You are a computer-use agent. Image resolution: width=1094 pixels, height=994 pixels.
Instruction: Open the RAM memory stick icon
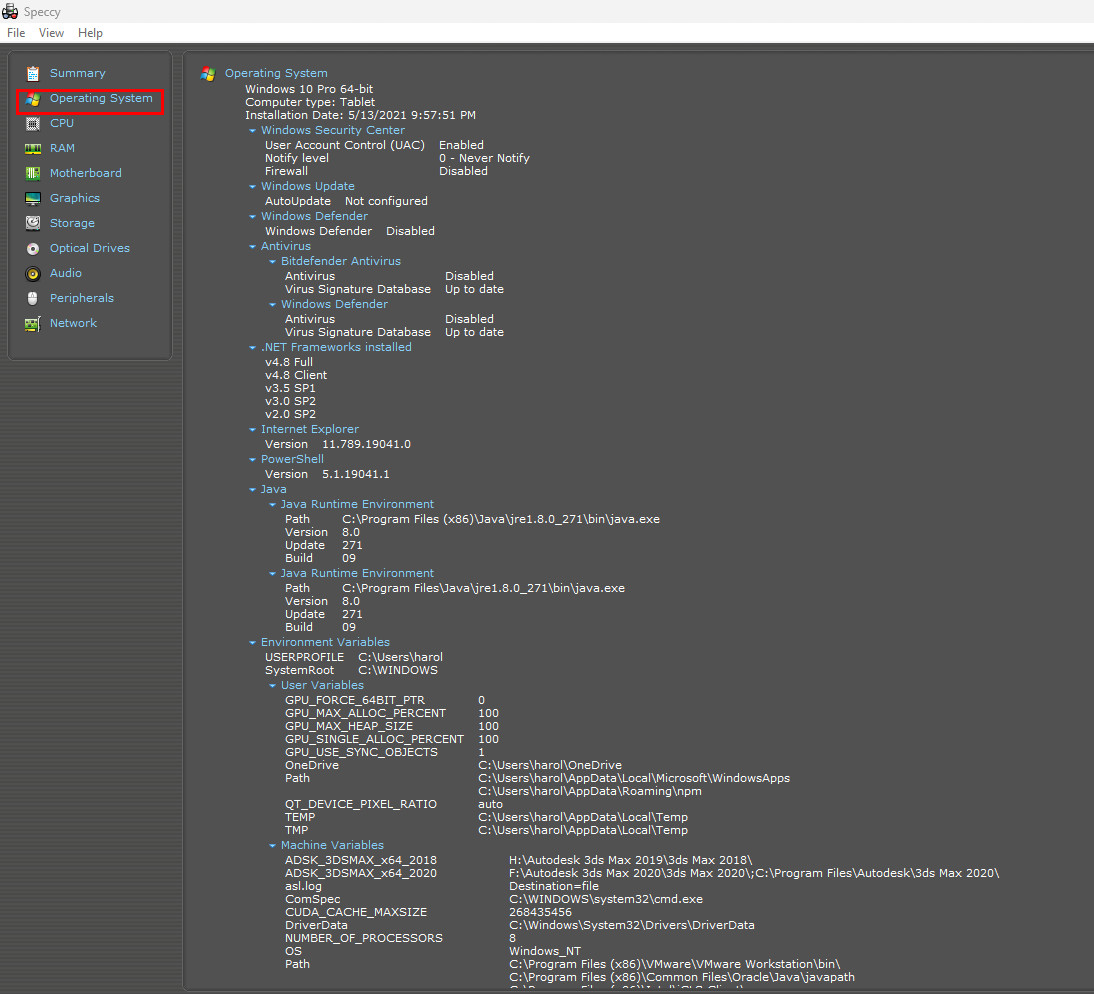pyautogui.click(x=33, y=149)
